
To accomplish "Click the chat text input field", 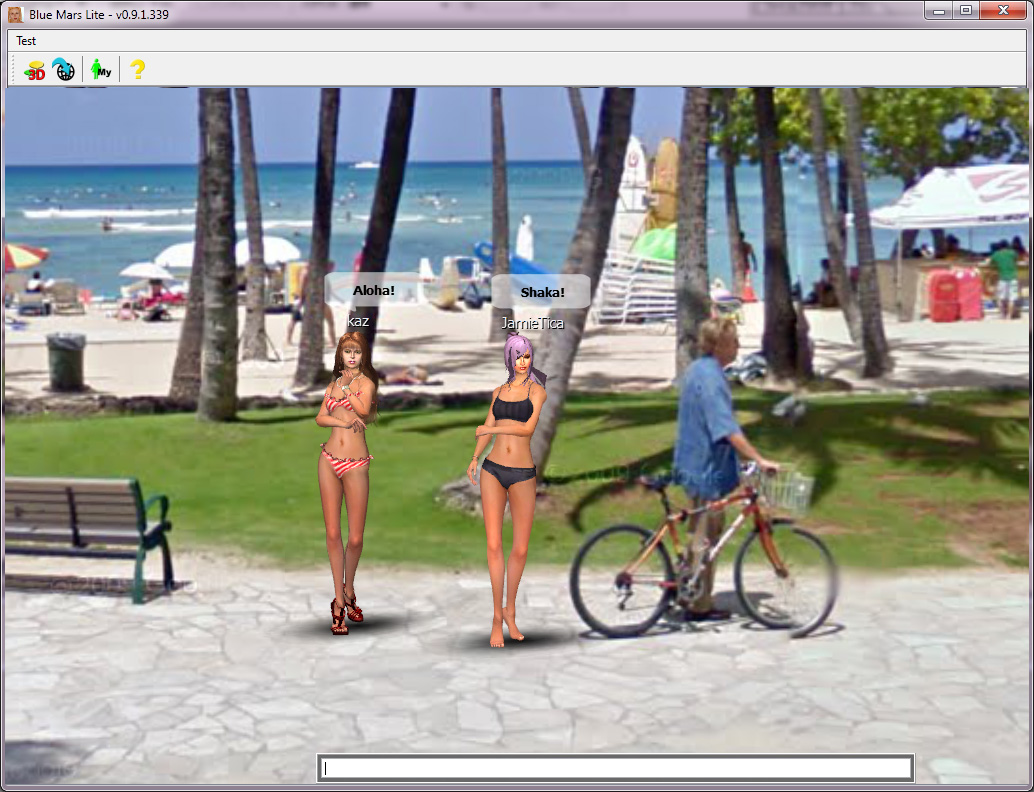I will pyautogui.click(x=616, y=768).
